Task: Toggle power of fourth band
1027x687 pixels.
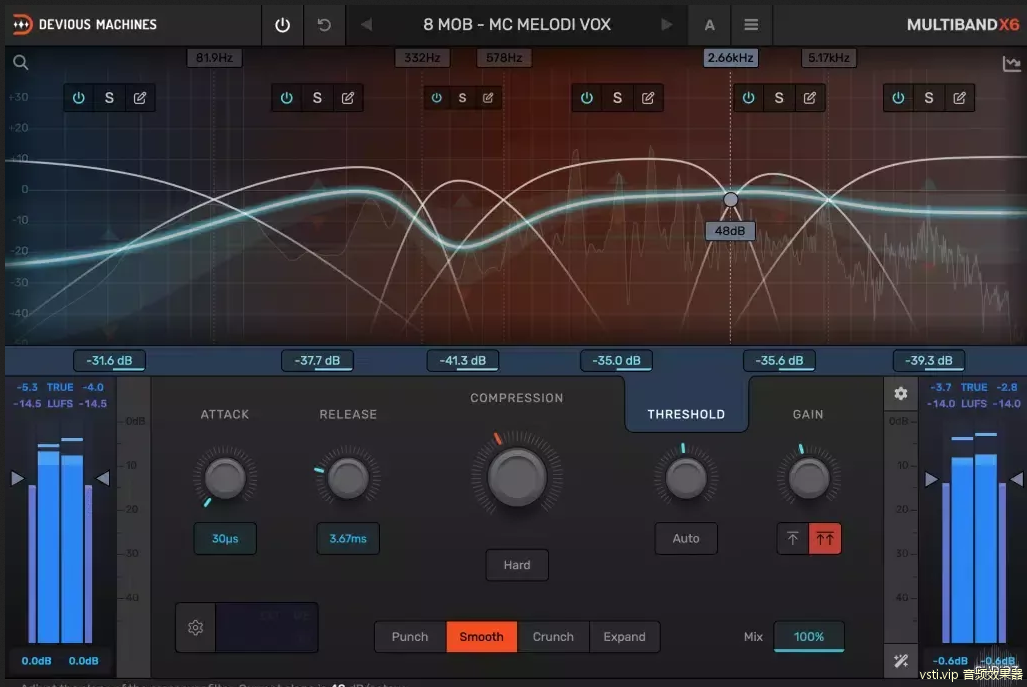Action: [587, 98]
